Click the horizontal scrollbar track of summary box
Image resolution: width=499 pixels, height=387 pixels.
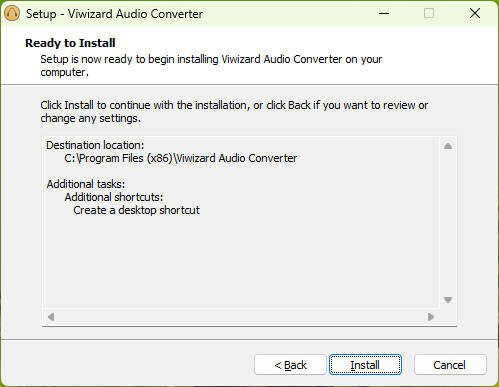[241, 317]
